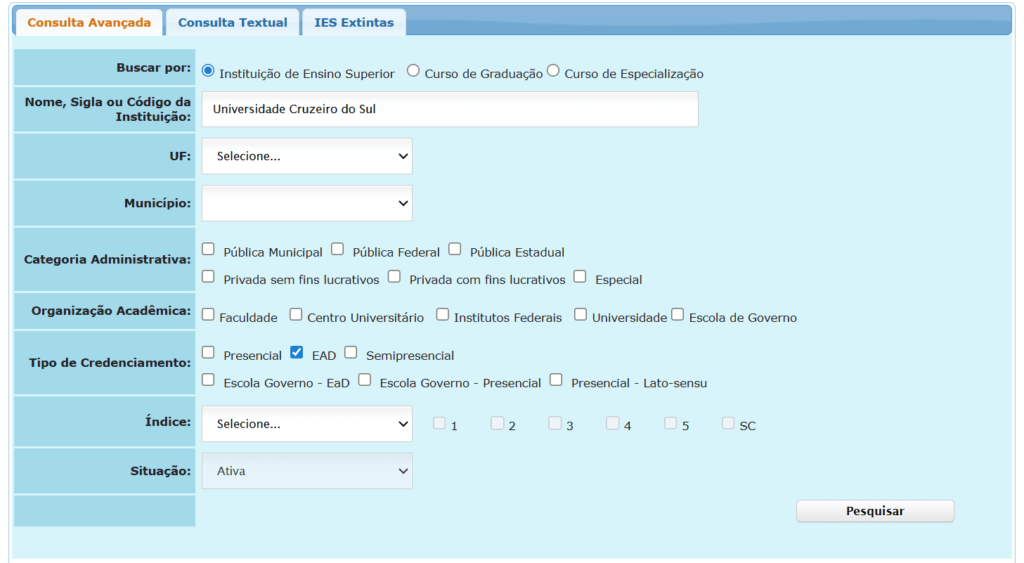Select the Consulta Avançada tab
1024x563 pixels.
(89, 22)
